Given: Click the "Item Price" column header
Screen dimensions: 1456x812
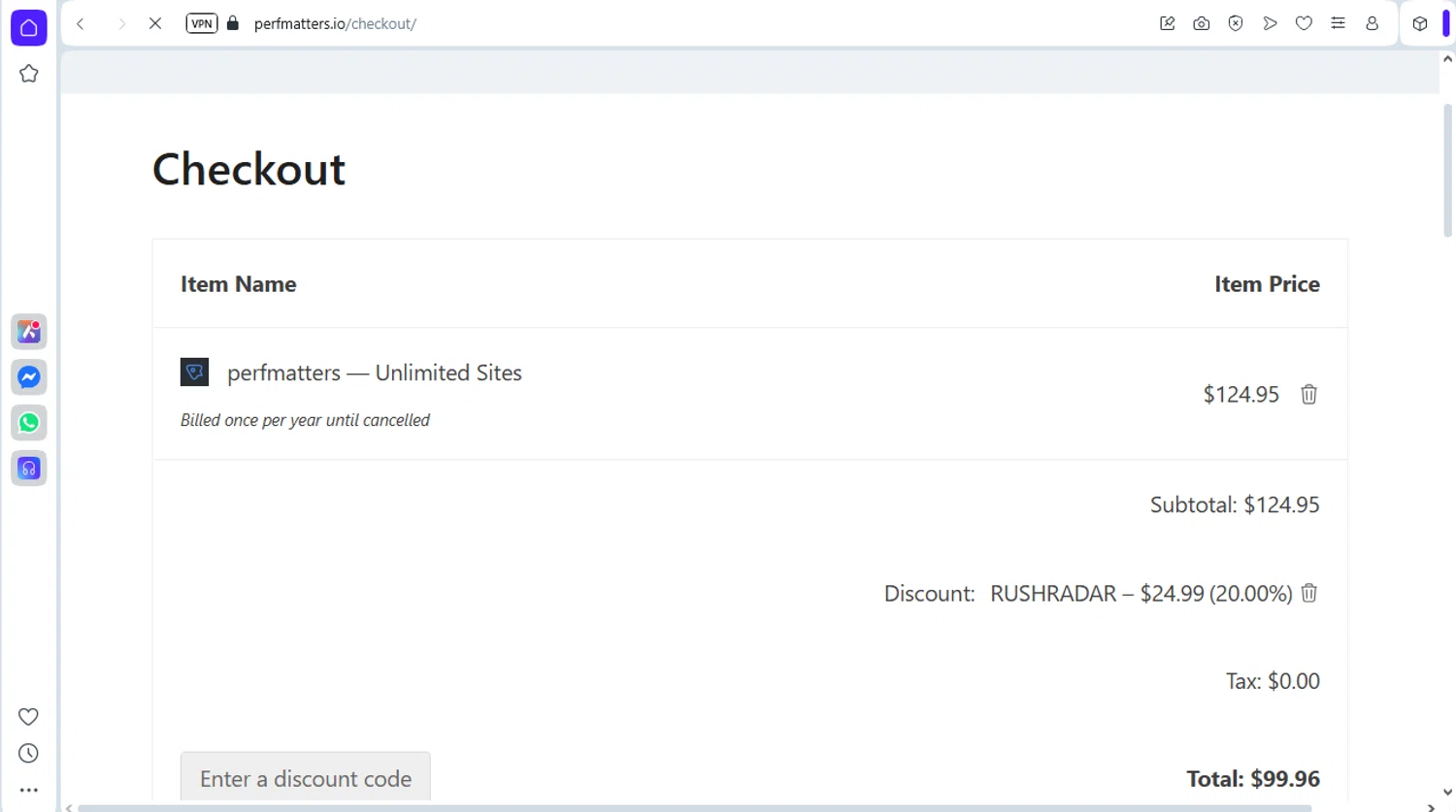Looking at the screenshot, I should 1267,284.
